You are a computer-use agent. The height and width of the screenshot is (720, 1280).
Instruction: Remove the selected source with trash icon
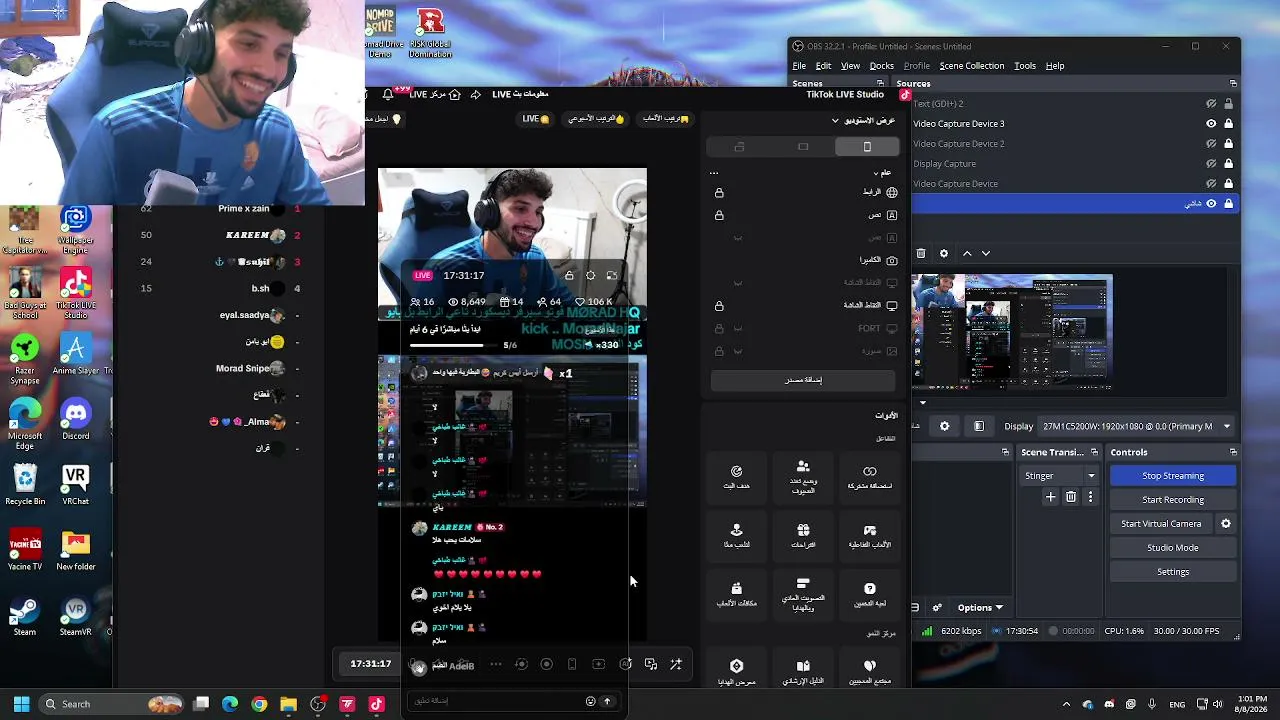point(921,254)
